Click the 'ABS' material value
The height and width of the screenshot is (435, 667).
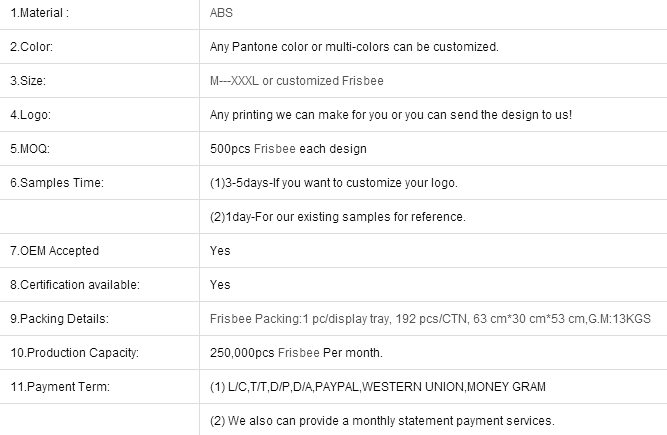point(220,13)
